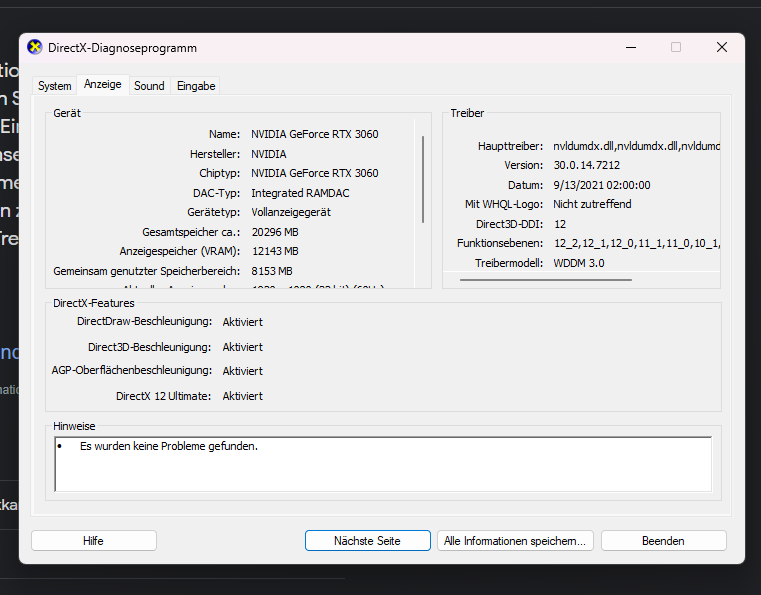This screenshot has height=595, width=761.
Task: Click the Treibermodell label
Action: click(x=509, y=263)
